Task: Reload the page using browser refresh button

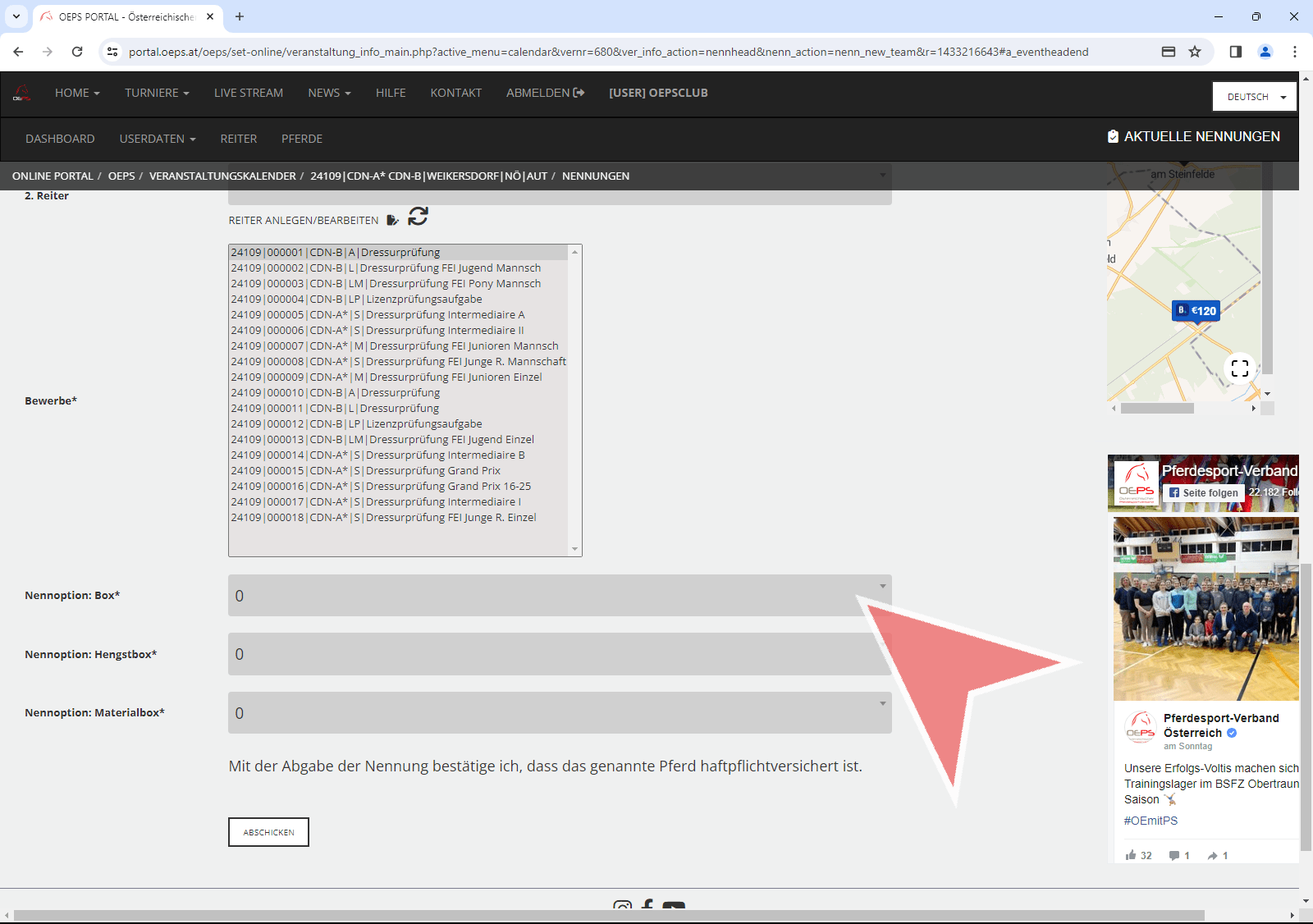Action: [77, 52]
